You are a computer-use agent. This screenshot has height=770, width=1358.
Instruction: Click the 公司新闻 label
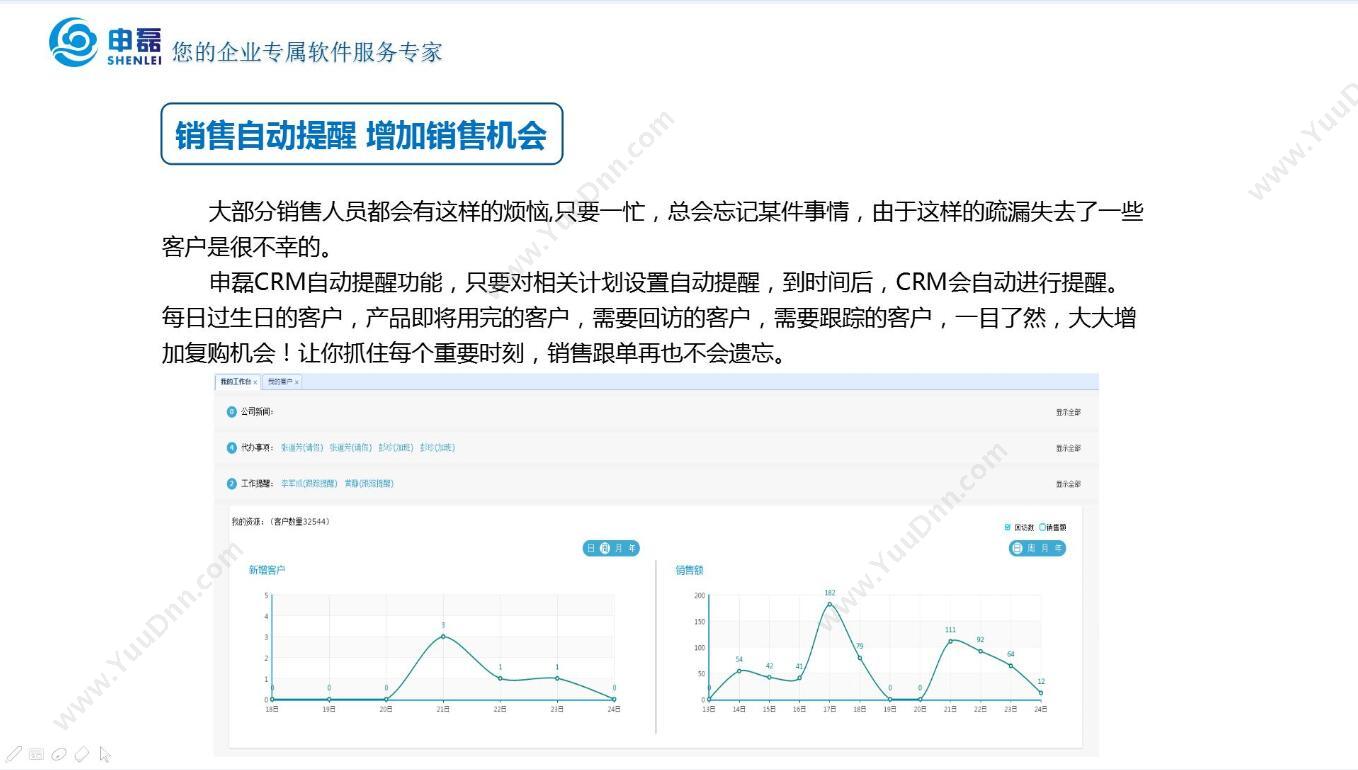coord(257,412)
